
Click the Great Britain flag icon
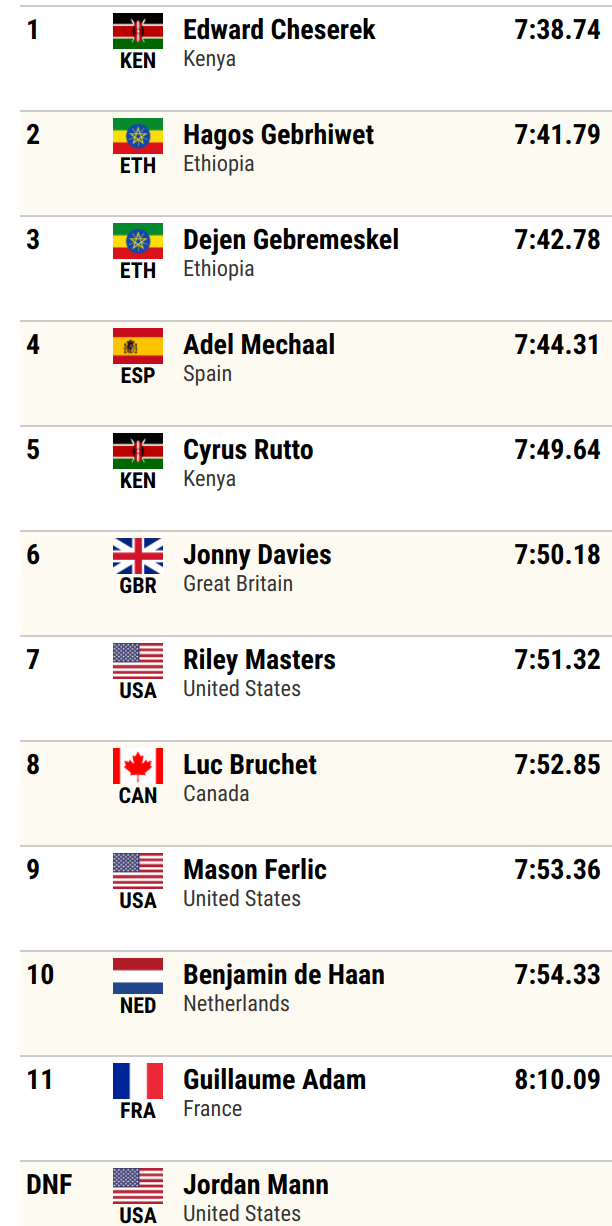coord(138,556)
